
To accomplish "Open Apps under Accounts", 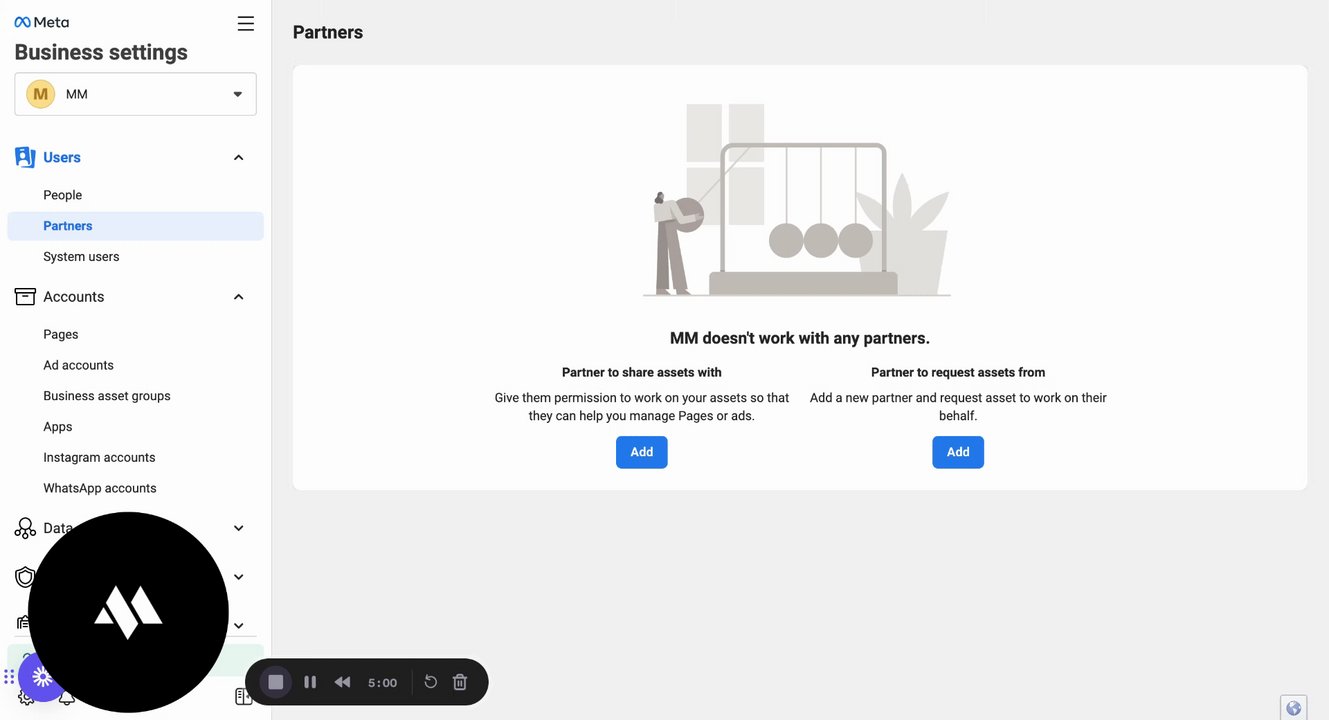I will (x=58, y=427).
